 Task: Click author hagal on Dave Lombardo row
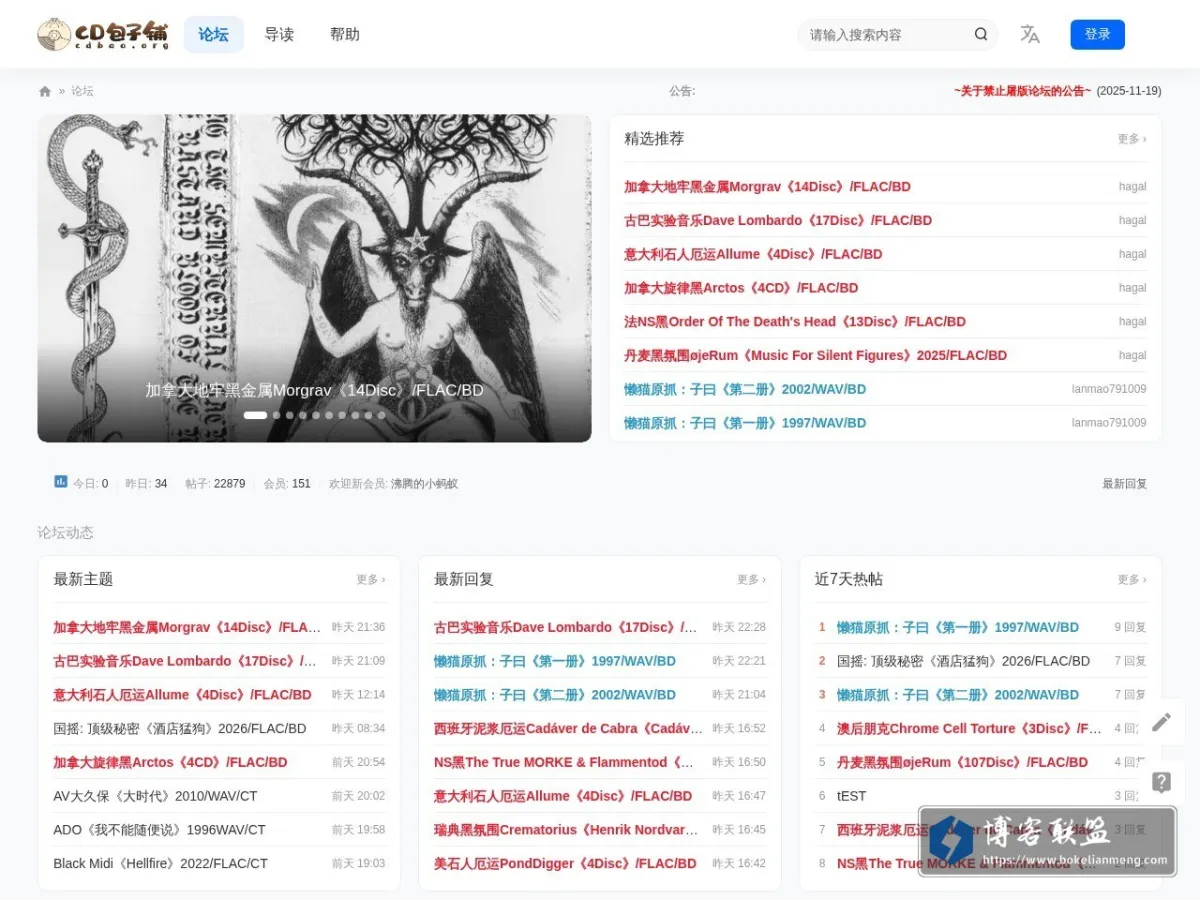(1132, 220)
